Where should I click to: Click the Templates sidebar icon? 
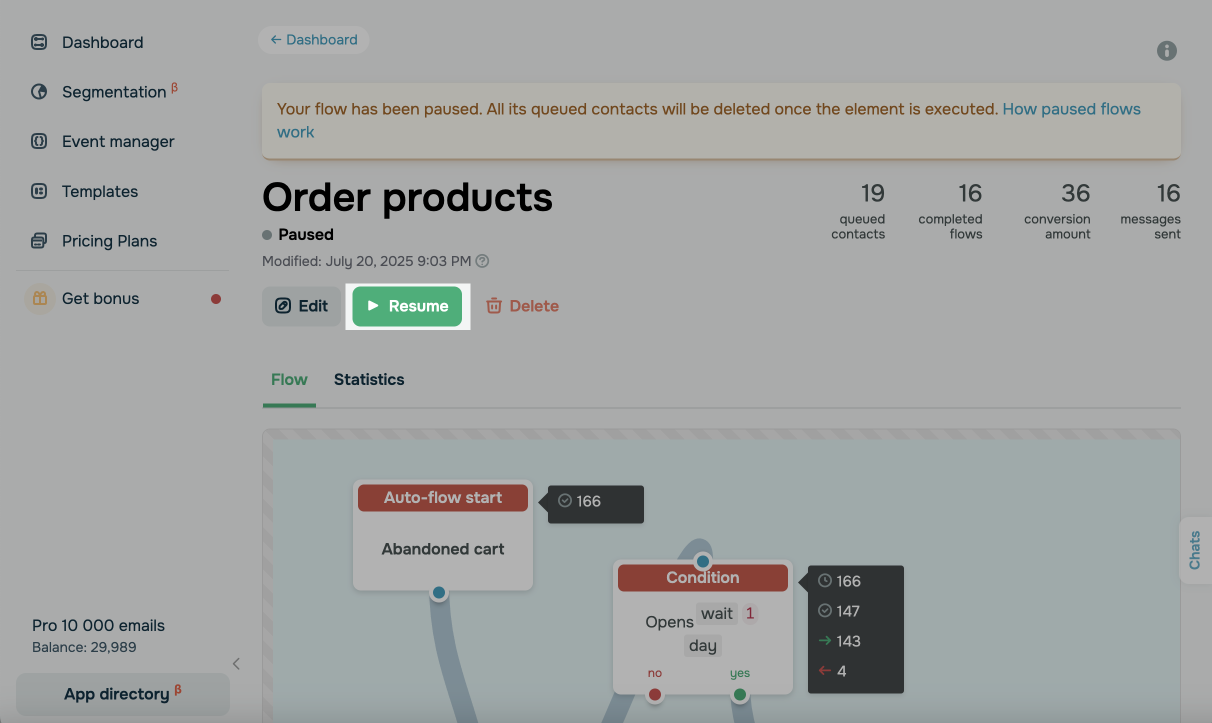pos(39,191)
